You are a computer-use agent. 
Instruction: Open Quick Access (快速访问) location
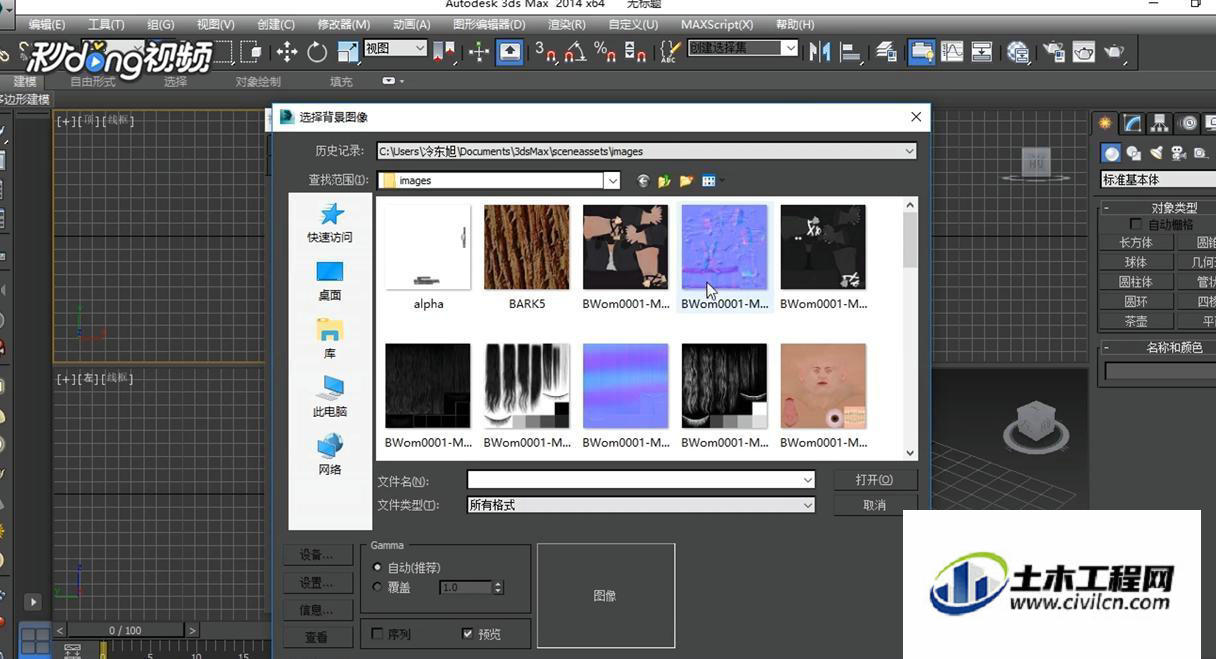(330, 223)
